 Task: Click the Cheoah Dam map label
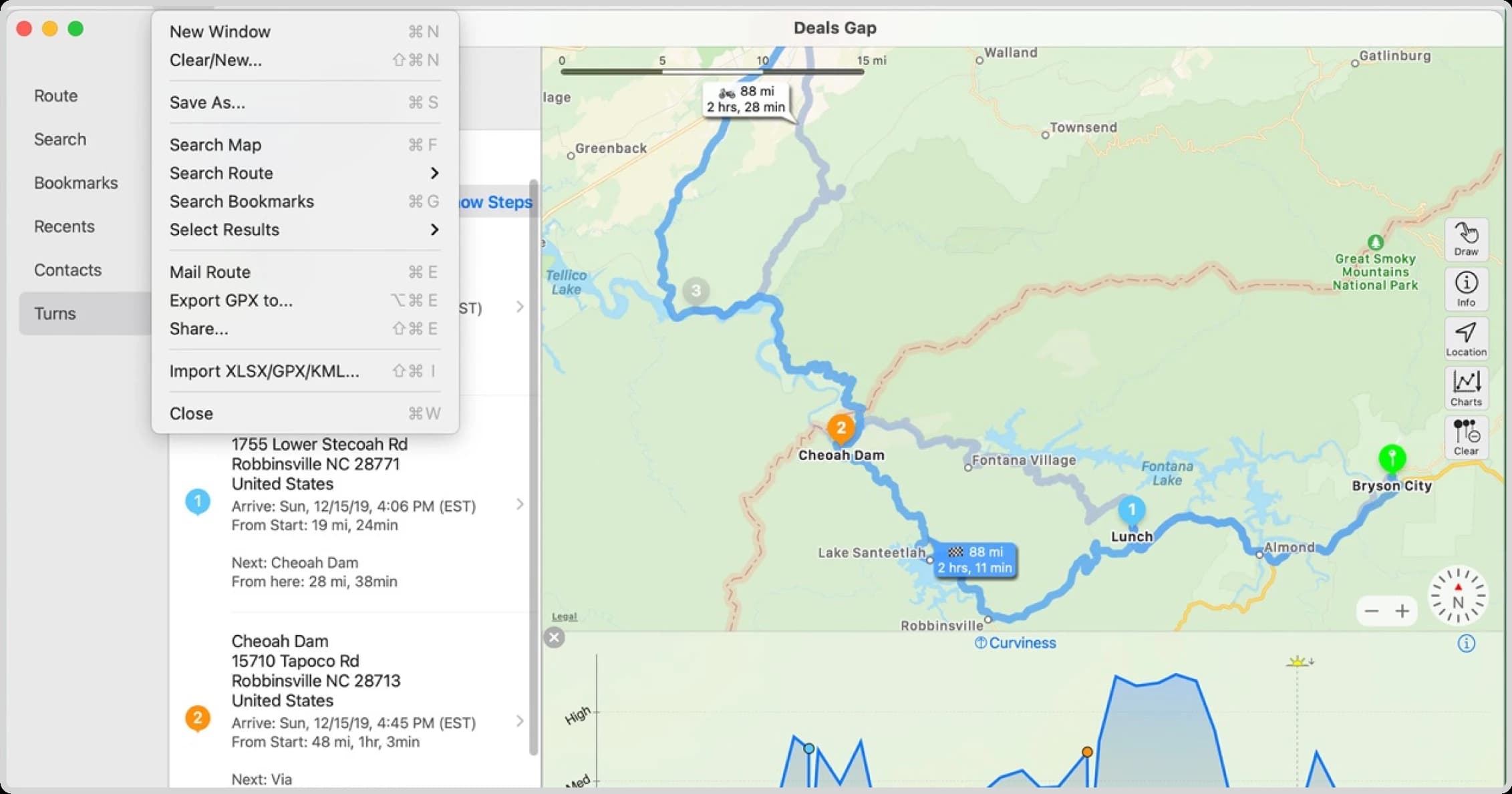pos(841,455)
